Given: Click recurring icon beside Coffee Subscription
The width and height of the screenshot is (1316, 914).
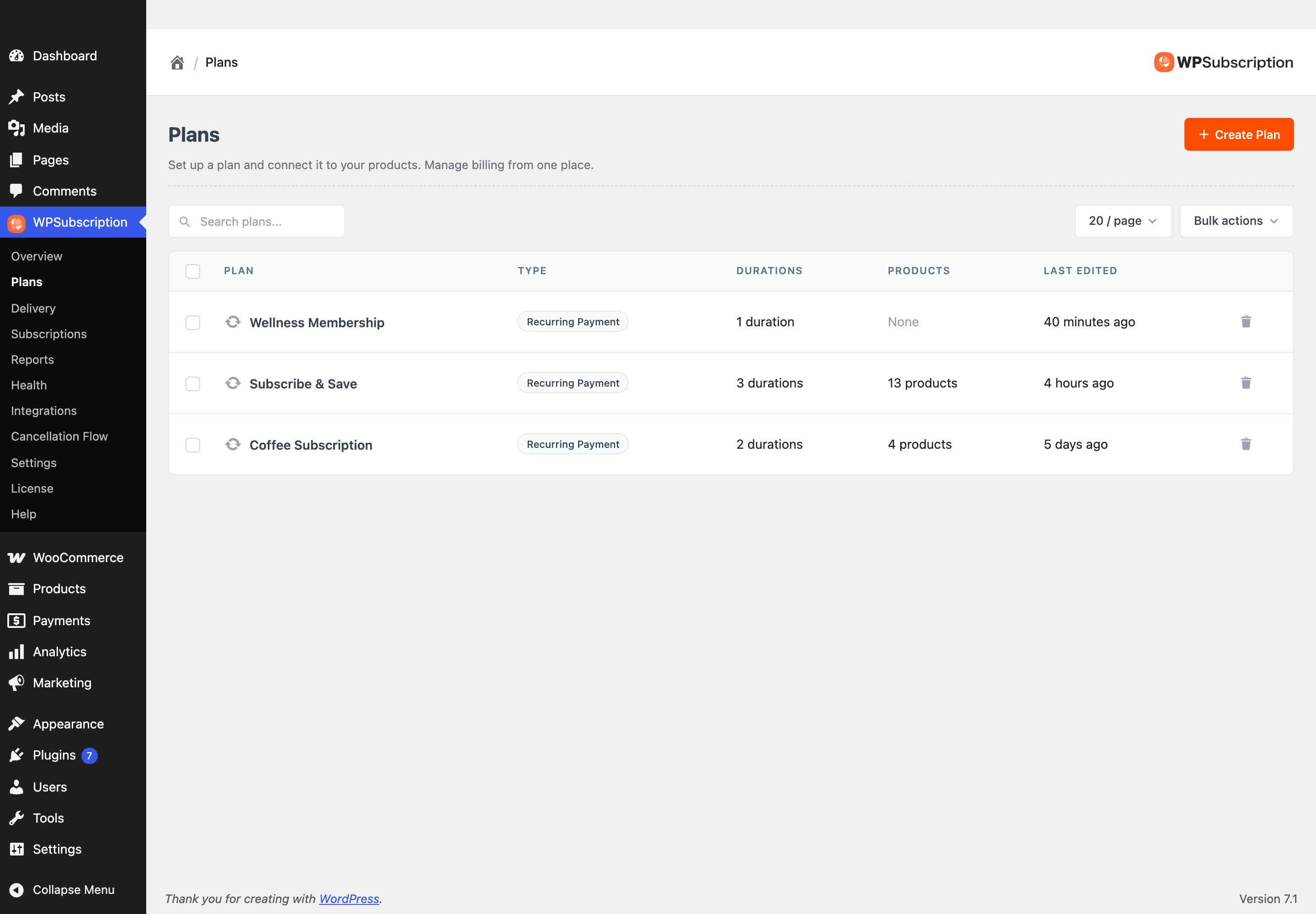Looking at the screenshot, I should click(233, 444).
